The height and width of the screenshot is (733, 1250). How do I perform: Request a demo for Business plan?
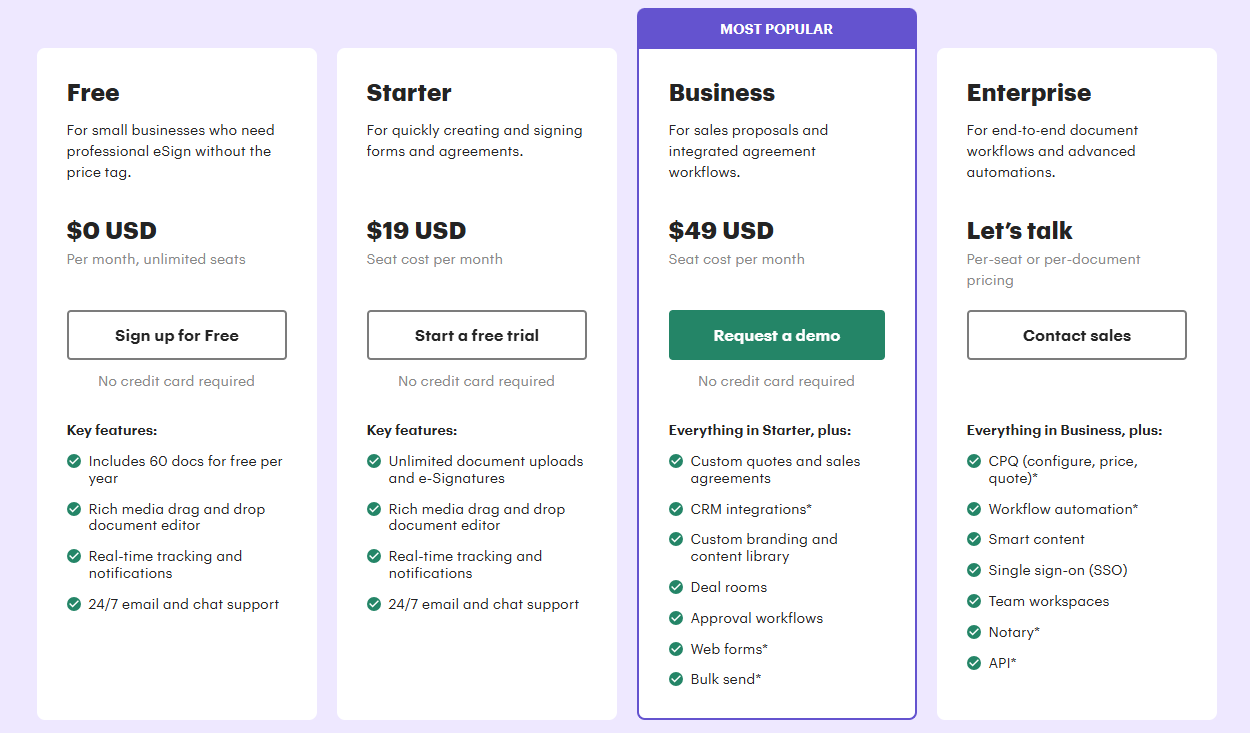pos(777,335)
